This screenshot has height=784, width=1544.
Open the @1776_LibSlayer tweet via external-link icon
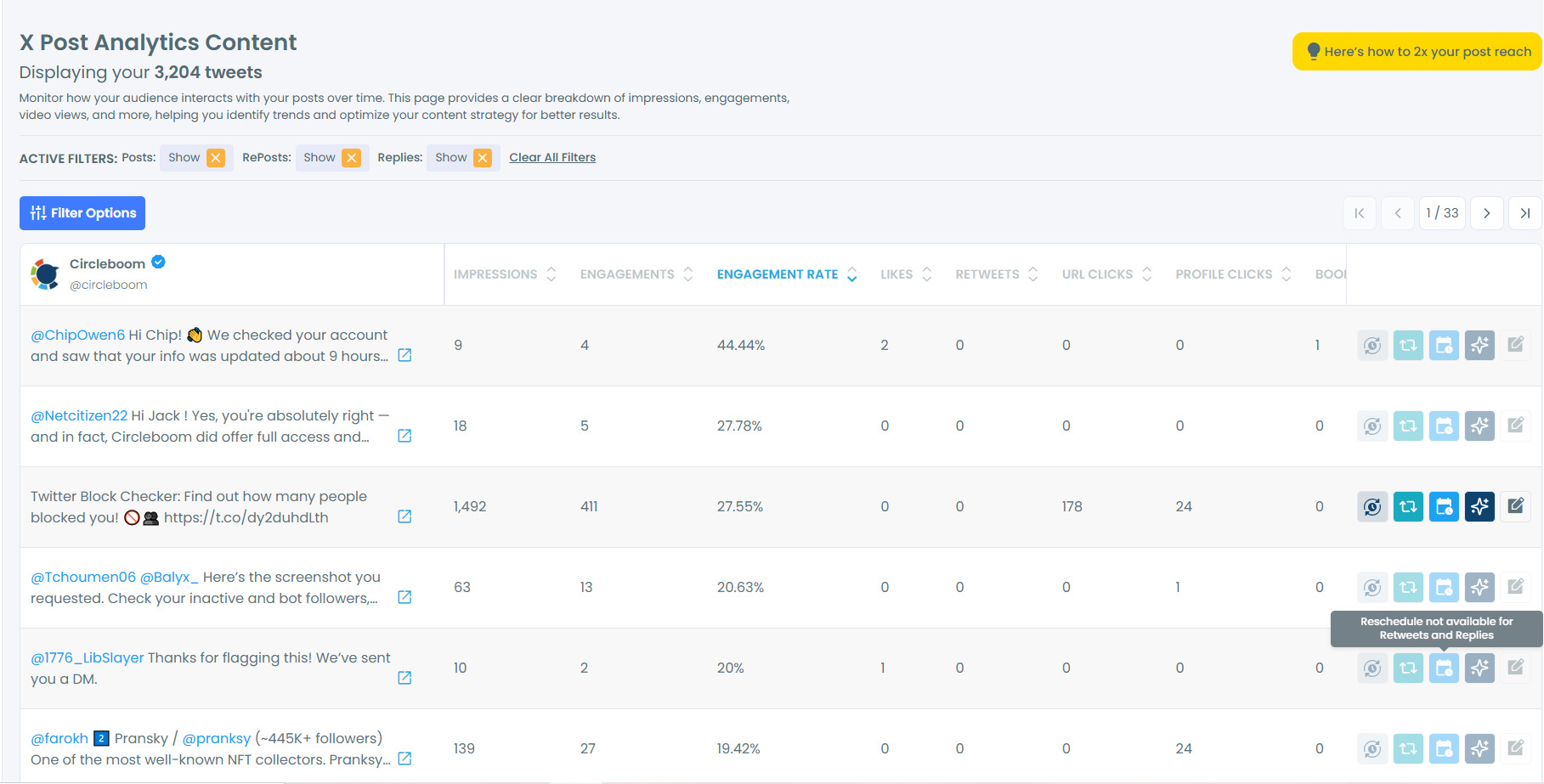click(404, 678)
